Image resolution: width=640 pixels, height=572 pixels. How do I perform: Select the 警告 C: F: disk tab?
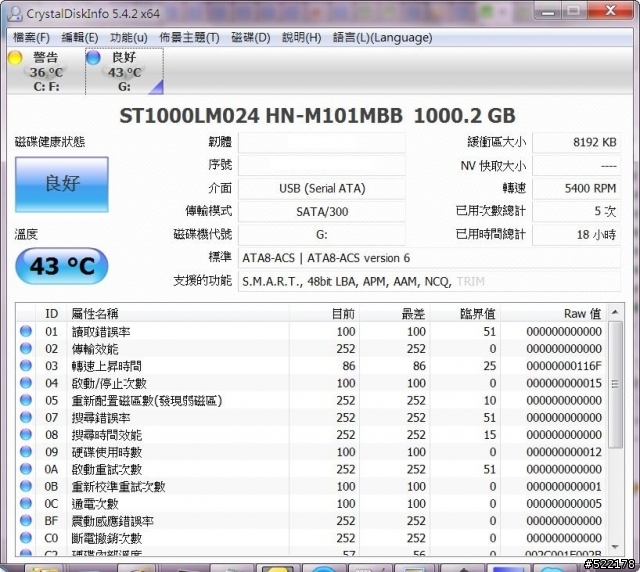pos(45,71)
